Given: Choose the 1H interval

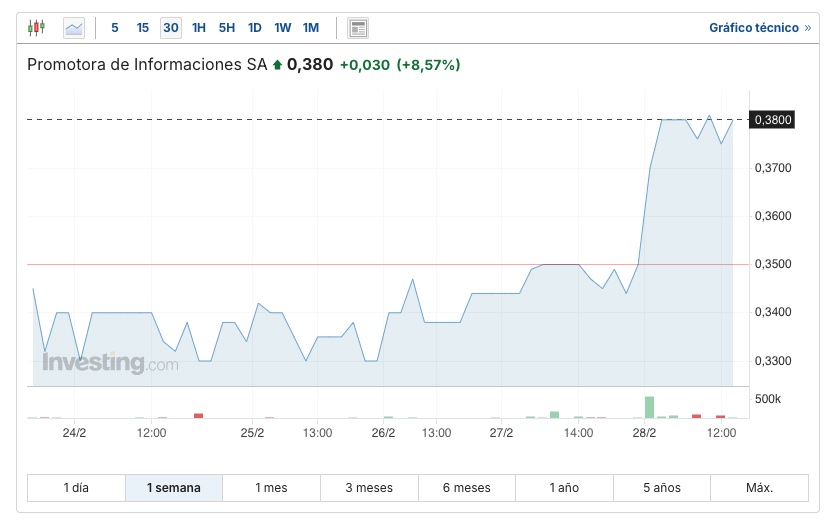Looking at the screenshot, I should coord(199,28).
